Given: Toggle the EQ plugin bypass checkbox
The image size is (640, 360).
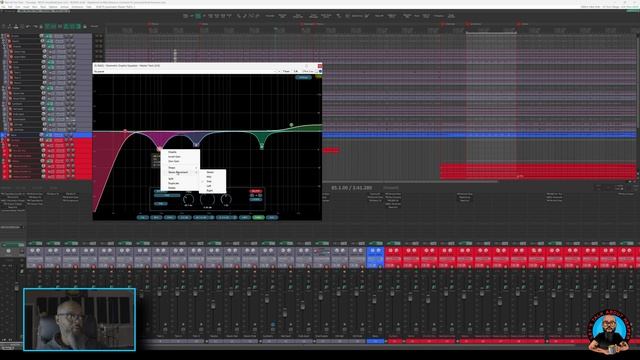Looking at the screenshot, I should [x=320, y=71].
